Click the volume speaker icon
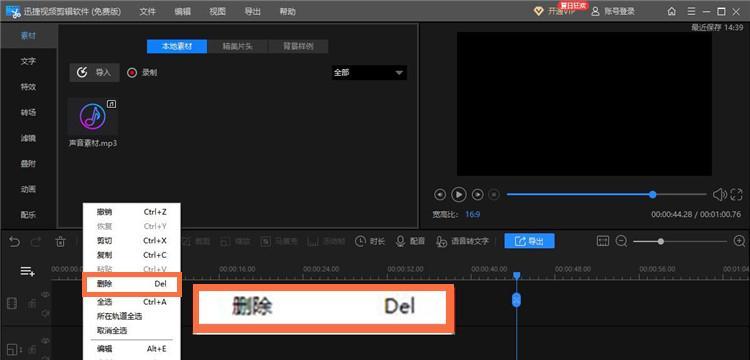Image resolution: width=750 pixels, height=360 pixels. click(x=719, y=195)
